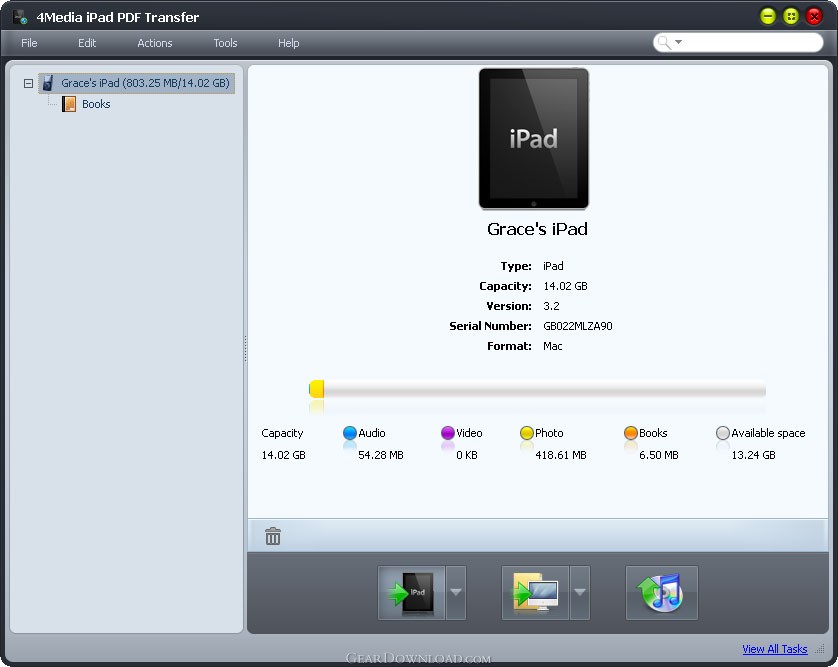
Task: Click the copy files to computer button
Action: (535, 593)
